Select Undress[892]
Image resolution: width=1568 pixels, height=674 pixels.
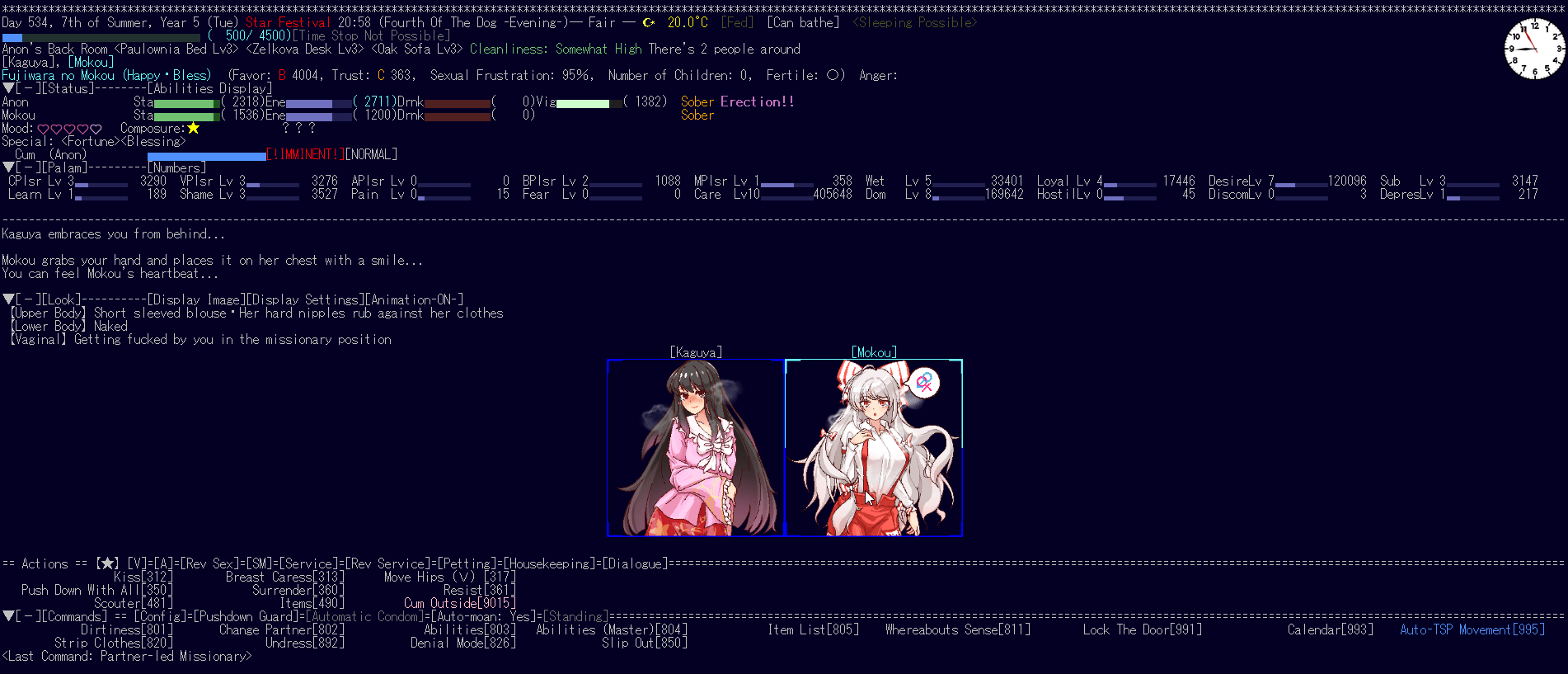click(x=305, y=643)
